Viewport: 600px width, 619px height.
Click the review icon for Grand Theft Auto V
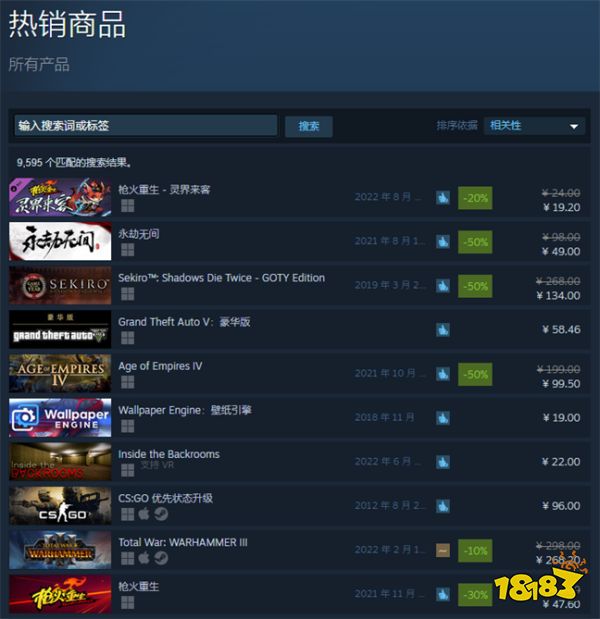coord(442,330)
